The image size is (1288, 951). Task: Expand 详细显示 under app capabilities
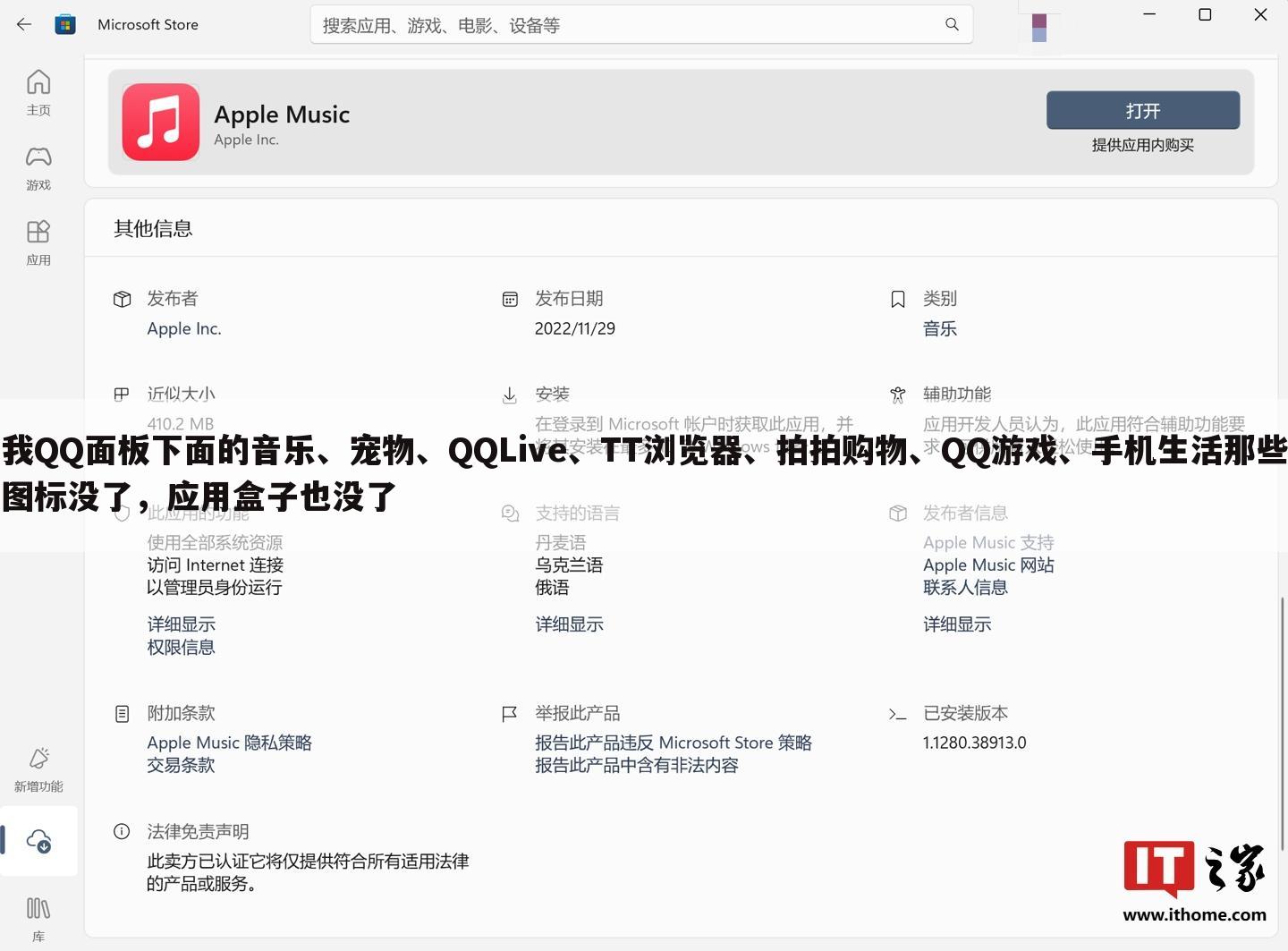(x=181, y=624)
